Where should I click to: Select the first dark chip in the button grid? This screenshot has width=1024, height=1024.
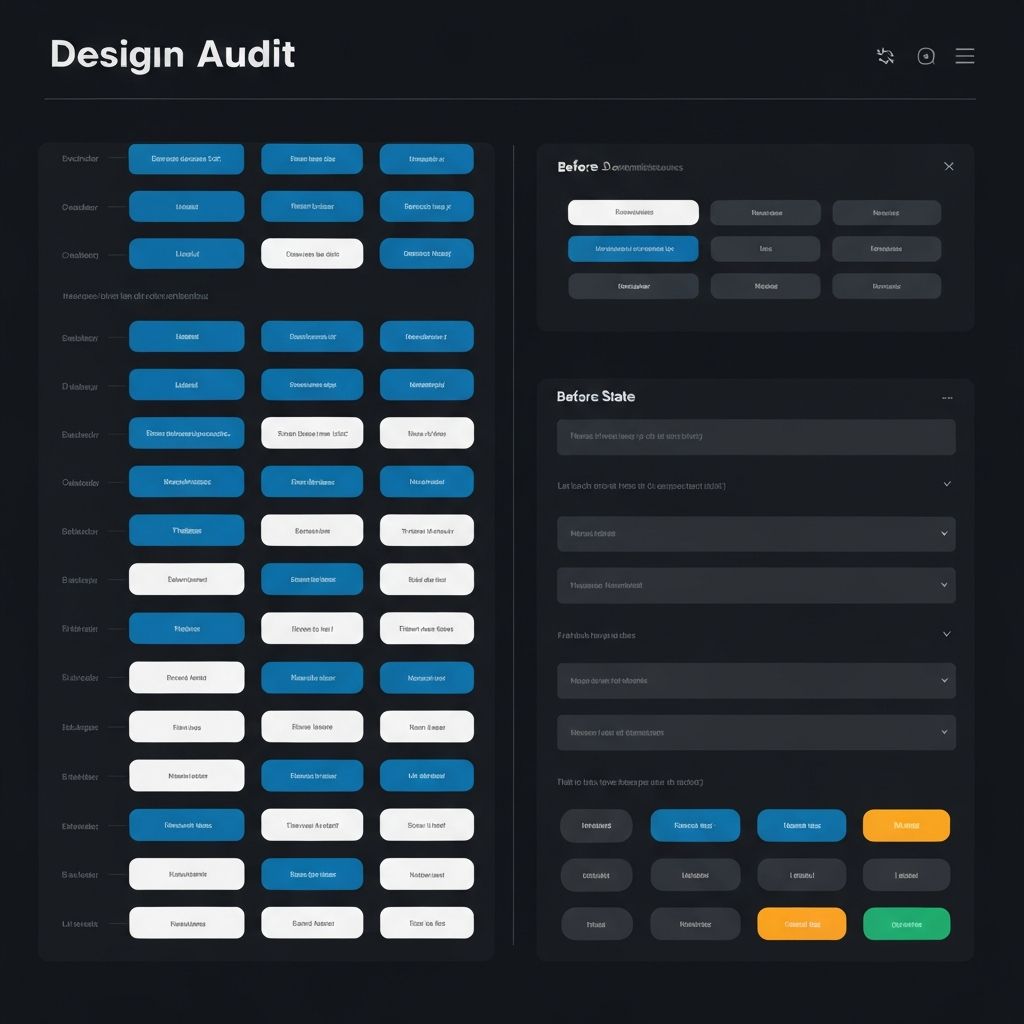(596, 825)
